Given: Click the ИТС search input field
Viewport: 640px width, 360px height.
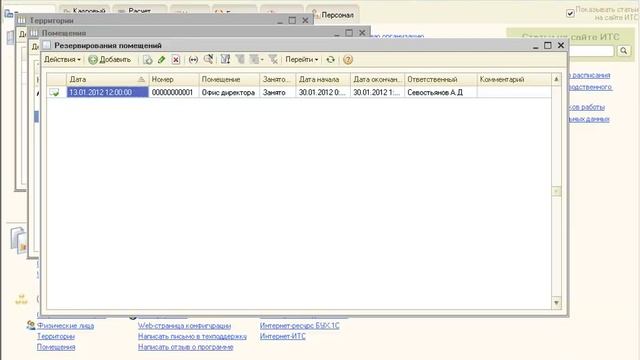Looking at the screenshot, I should tap(592, 51).
